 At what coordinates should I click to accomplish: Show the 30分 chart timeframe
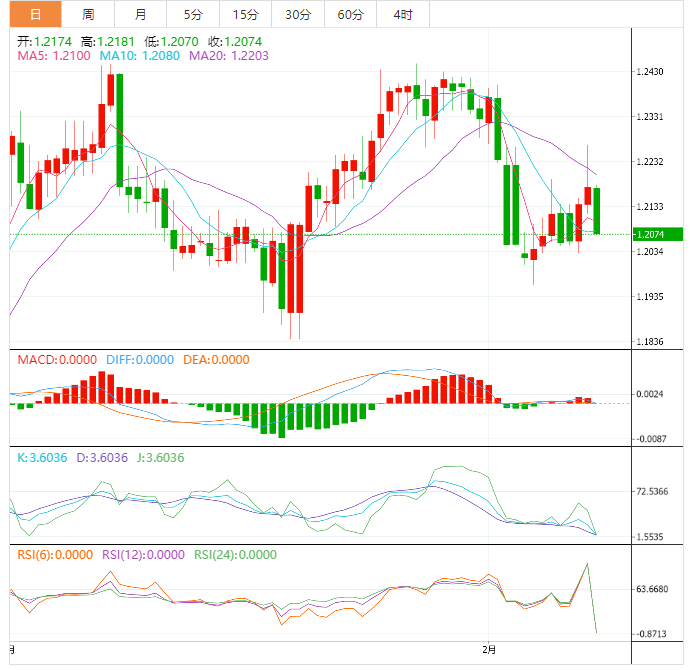[x=297, y=14]
